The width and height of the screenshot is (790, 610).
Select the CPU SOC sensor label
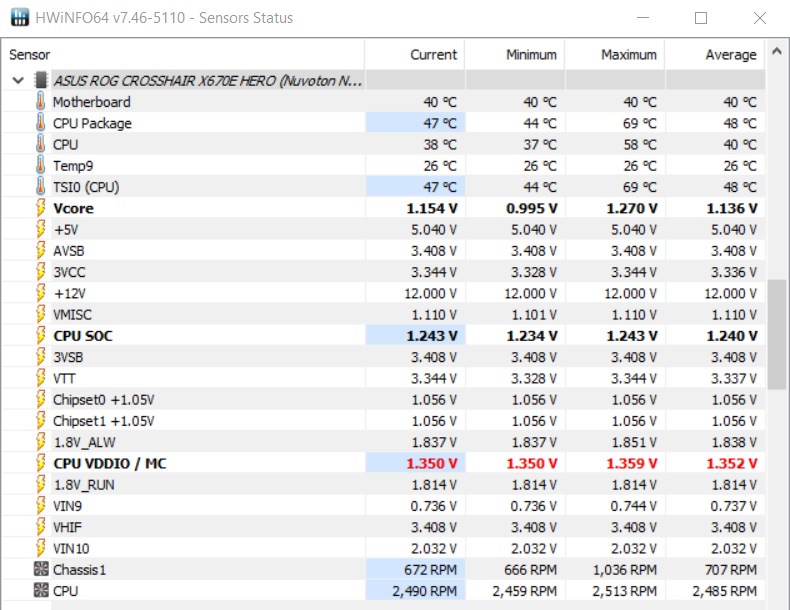coord(83,335)
